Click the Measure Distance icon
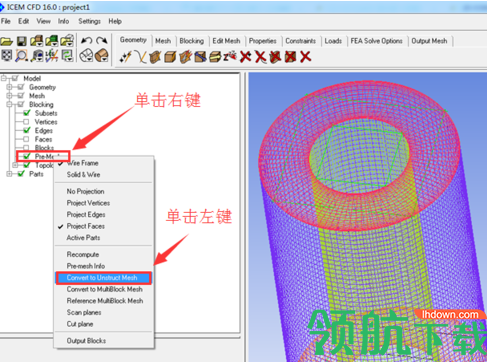 pyautogui.click(x=37, y=56)
